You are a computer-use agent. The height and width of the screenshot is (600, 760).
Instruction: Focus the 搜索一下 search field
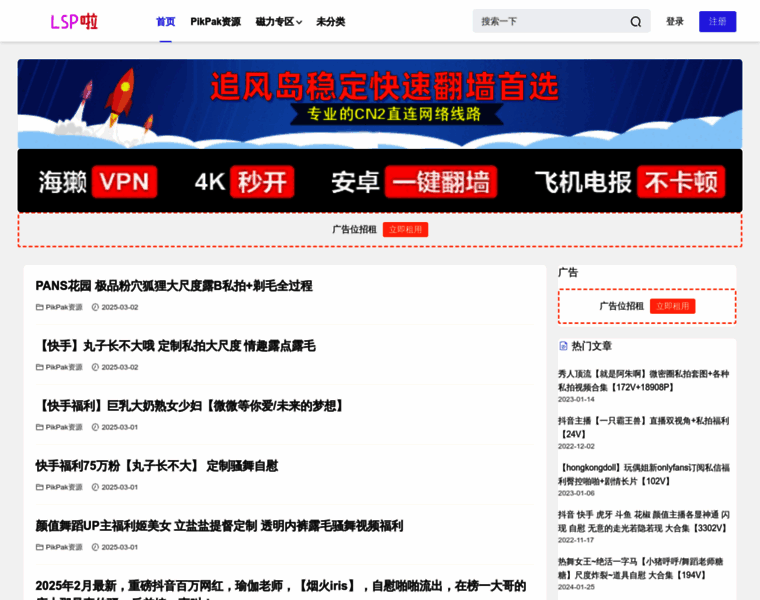pyautogui.click(x=550, y=21)
